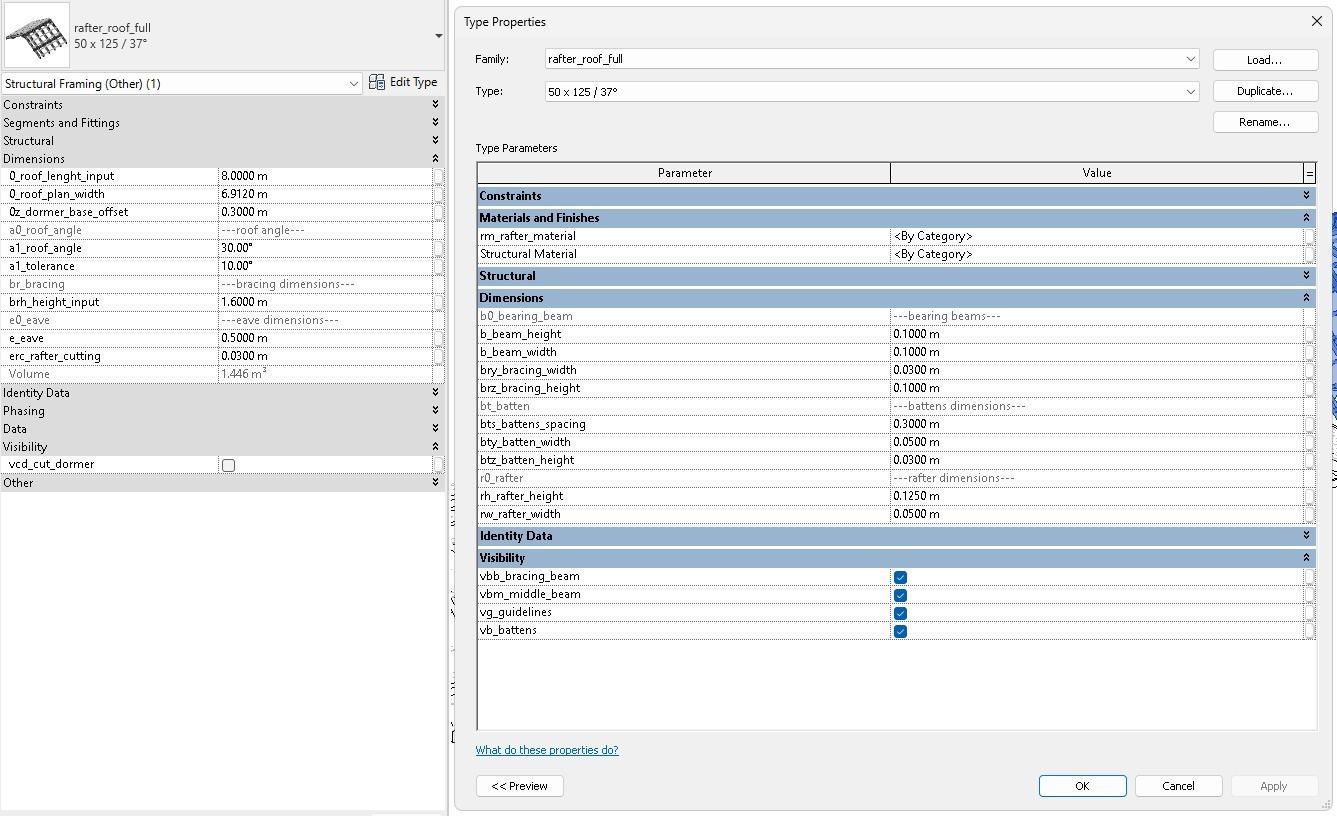Expand the Other group in Properties palette

[435, 483]
